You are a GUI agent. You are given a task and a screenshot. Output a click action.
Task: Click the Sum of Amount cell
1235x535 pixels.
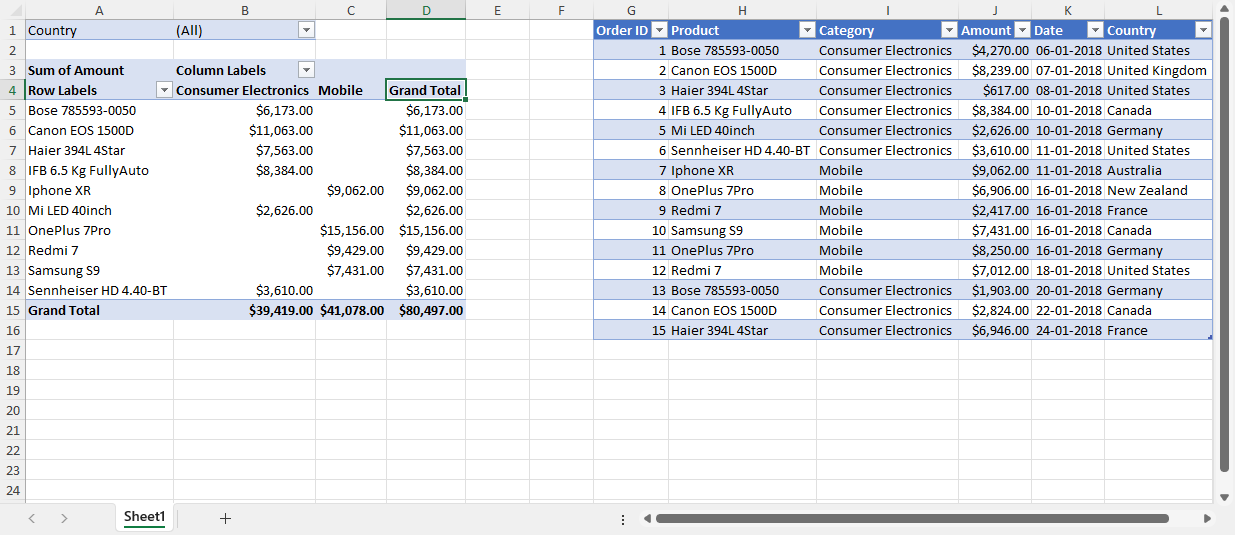(99, 70)
